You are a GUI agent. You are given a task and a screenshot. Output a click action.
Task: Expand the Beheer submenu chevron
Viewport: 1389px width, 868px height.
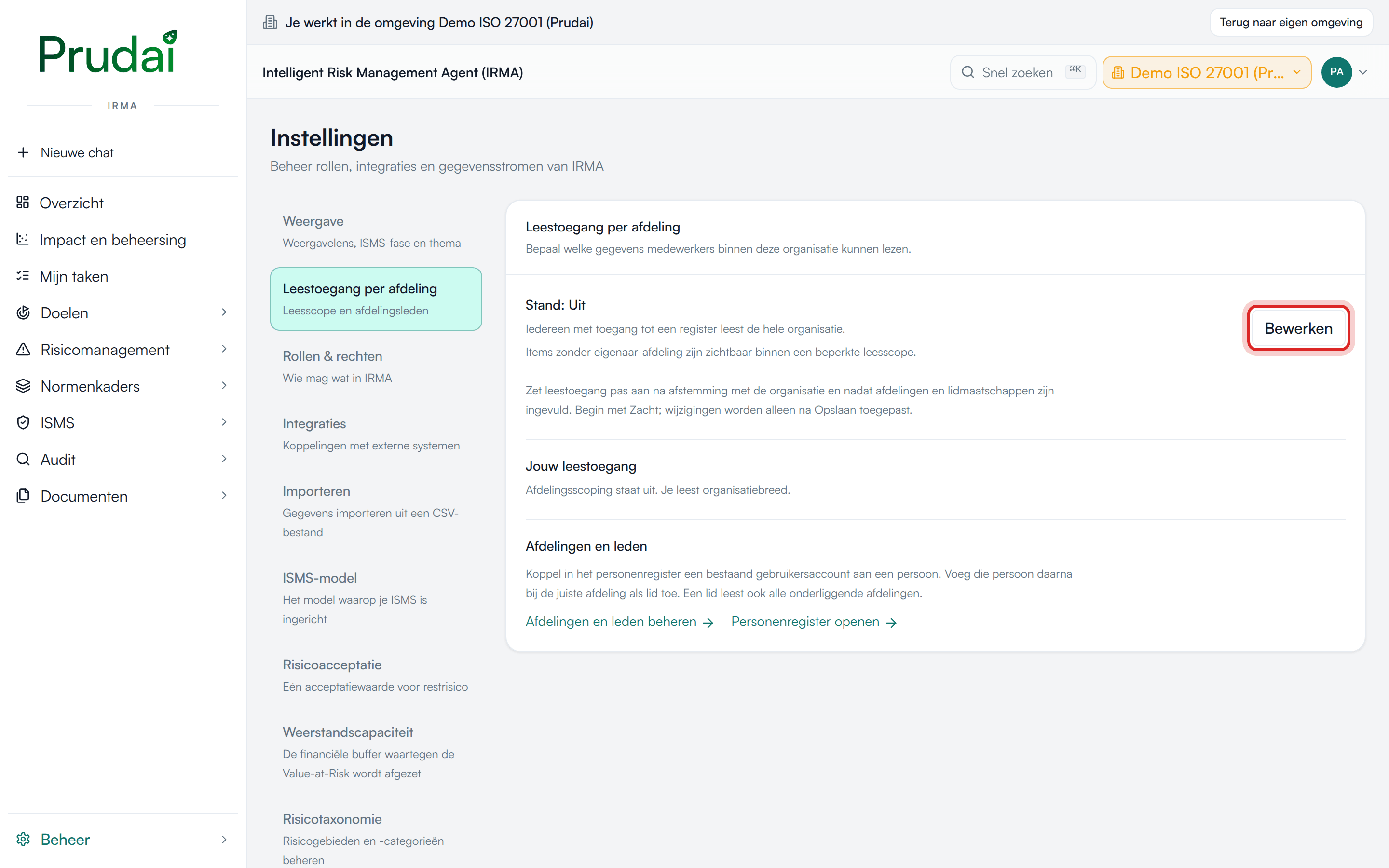click(224, 840)
